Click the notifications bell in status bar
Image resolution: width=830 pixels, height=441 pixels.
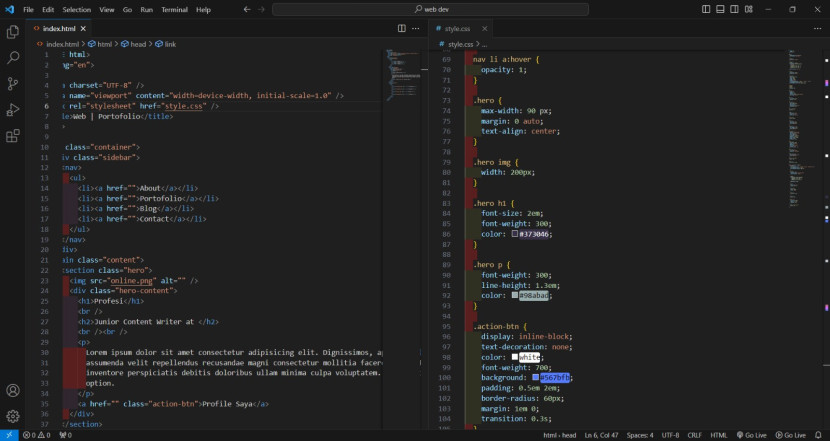[x=819, y=435]
